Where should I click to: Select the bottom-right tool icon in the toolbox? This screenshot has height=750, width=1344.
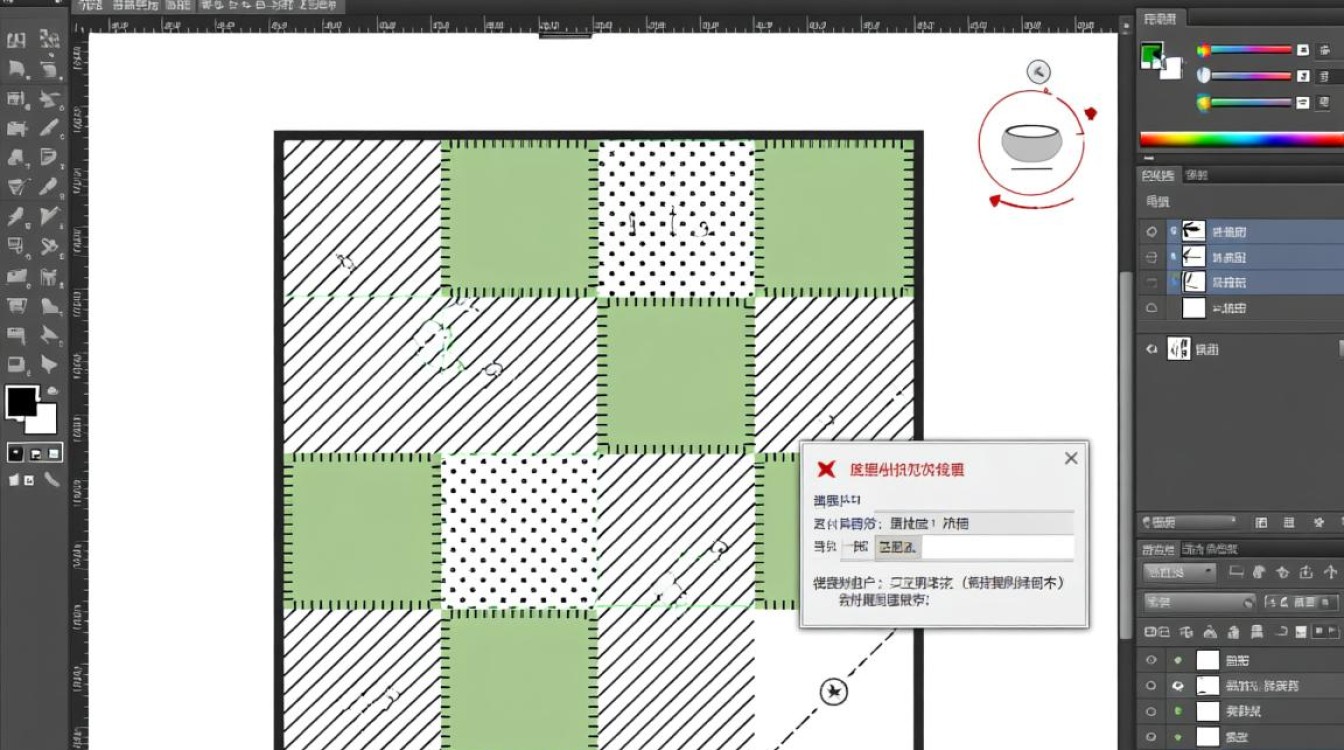50,480
